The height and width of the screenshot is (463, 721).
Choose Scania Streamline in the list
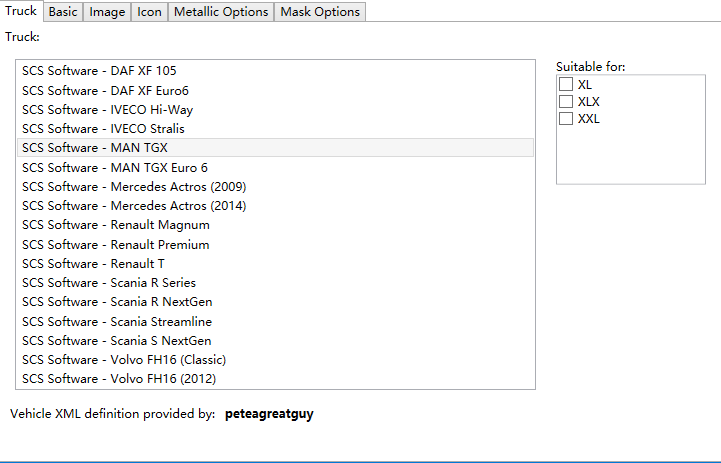click(x=117, y=322)
